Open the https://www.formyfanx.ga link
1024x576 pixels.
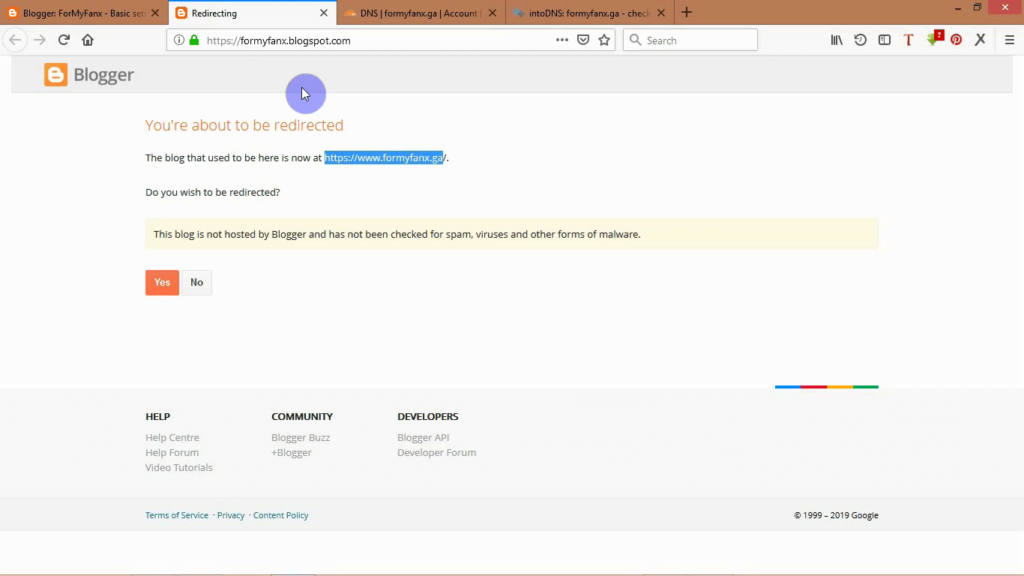384,157
